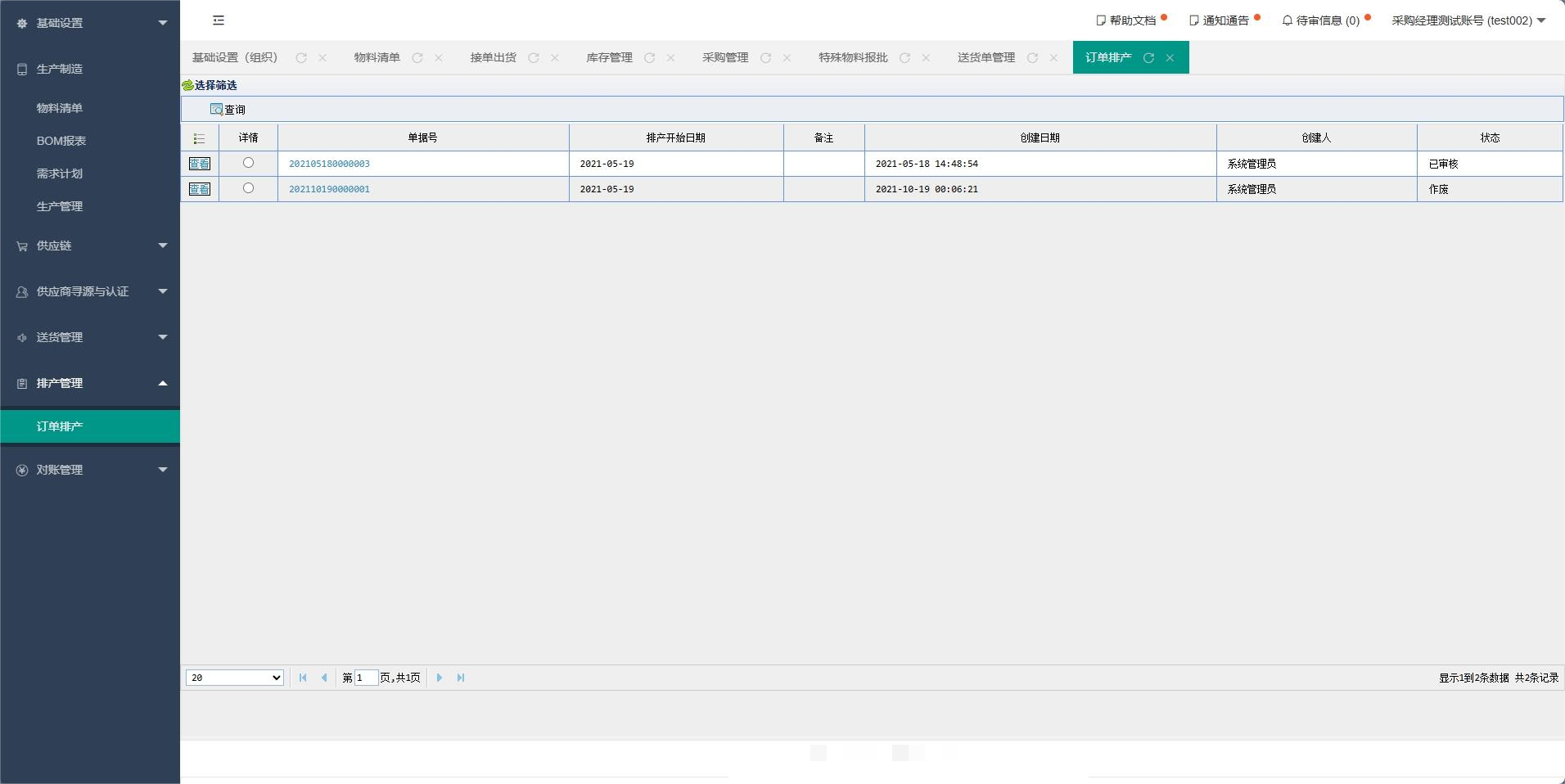Refresh the 接单出货 tab
The width and height of the screenshot is (1565, 784).
coord(534,58)
